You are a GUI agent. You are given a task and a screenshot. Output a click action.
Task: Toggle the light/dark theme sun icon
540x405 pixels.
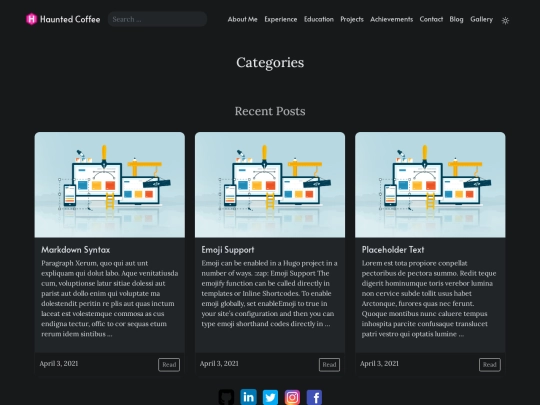[505, 21]
